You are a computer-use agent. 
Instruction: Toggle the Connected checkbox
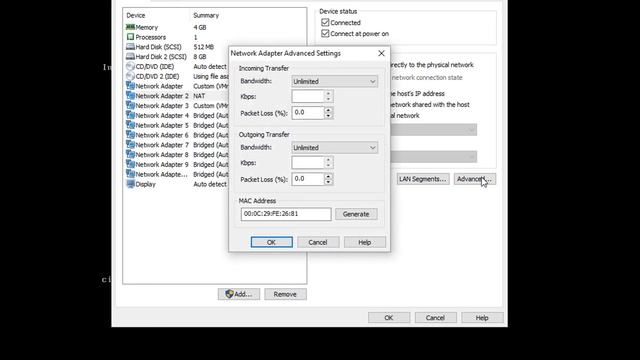(325, 22)
